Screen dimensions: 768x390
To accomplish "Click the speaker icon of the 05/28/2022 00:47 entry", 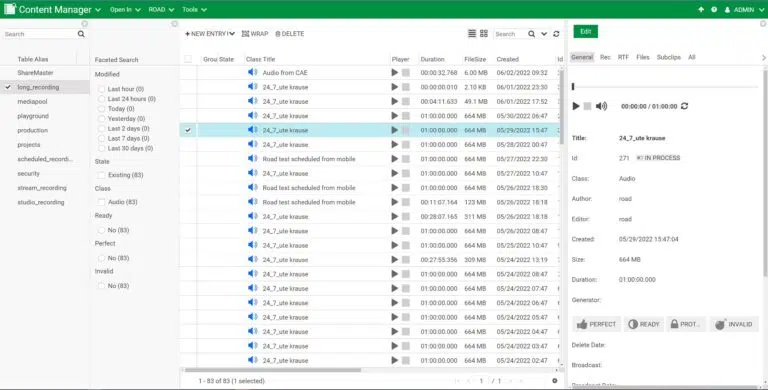I will pos(253,144).
